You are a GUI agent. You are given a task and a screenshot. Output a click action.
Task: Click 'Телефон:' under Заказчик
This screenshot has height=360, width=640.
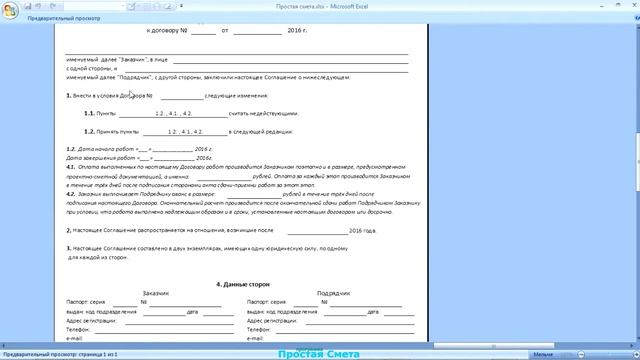pos(78,329)
